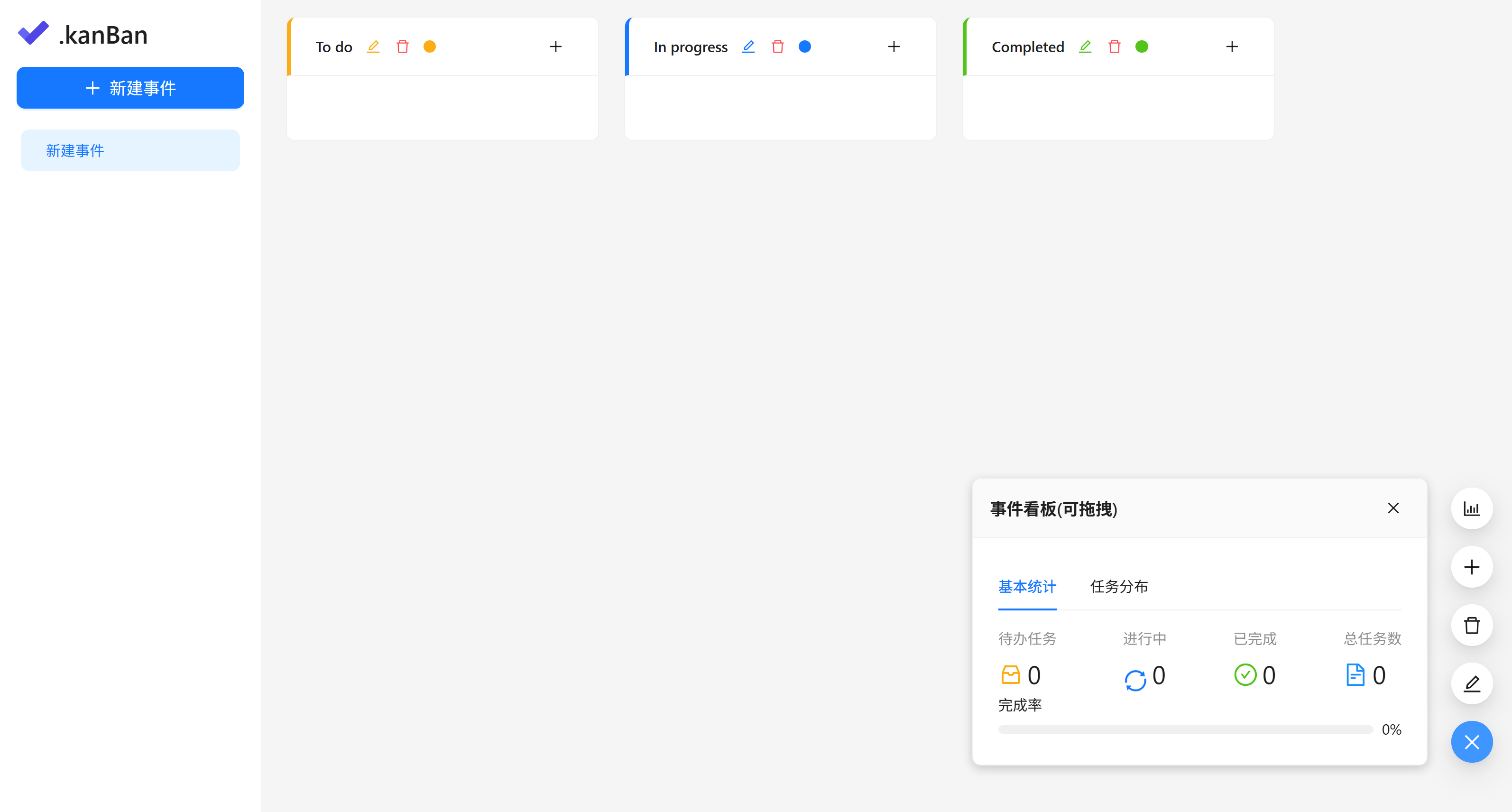
Task: Add a task to the Completed column
Action: coord(1232,46)
